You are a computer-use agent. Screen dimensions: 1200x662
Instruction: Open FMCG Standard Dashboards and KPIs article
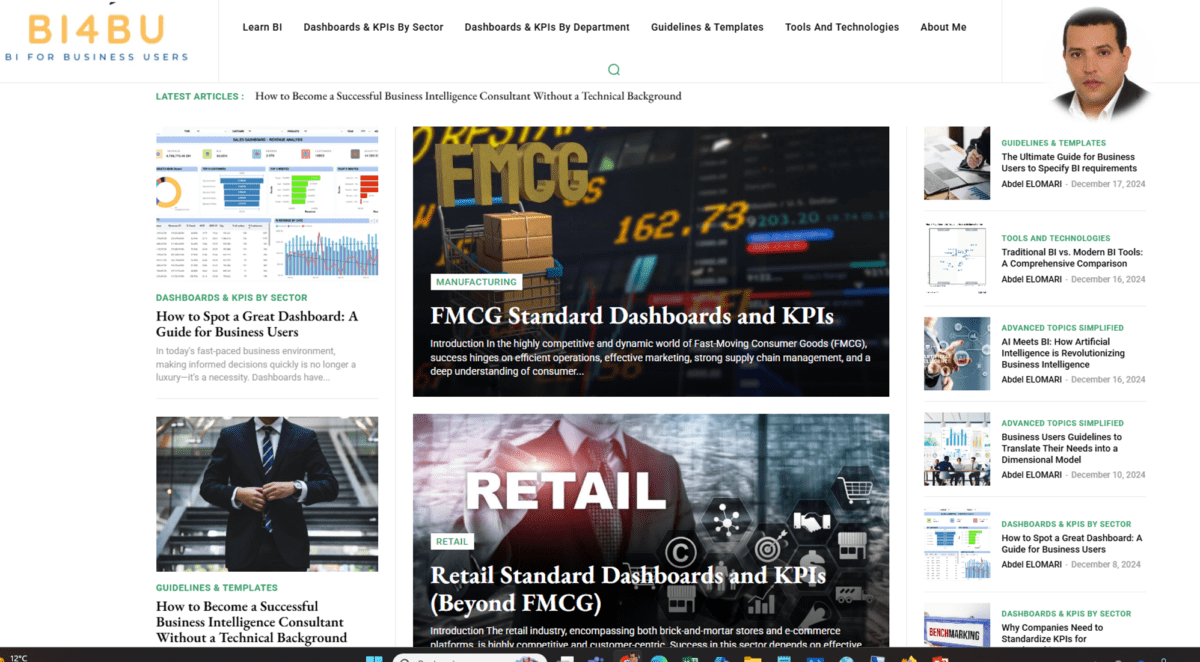(632, 316)
